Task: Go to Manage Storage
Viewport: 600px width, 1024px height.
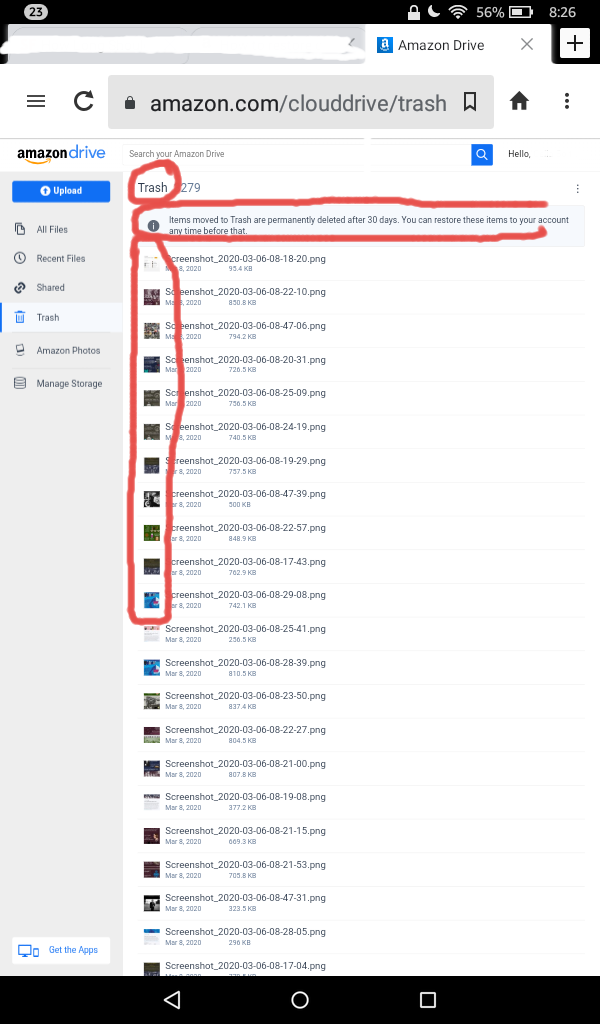Action: [69, 383]
